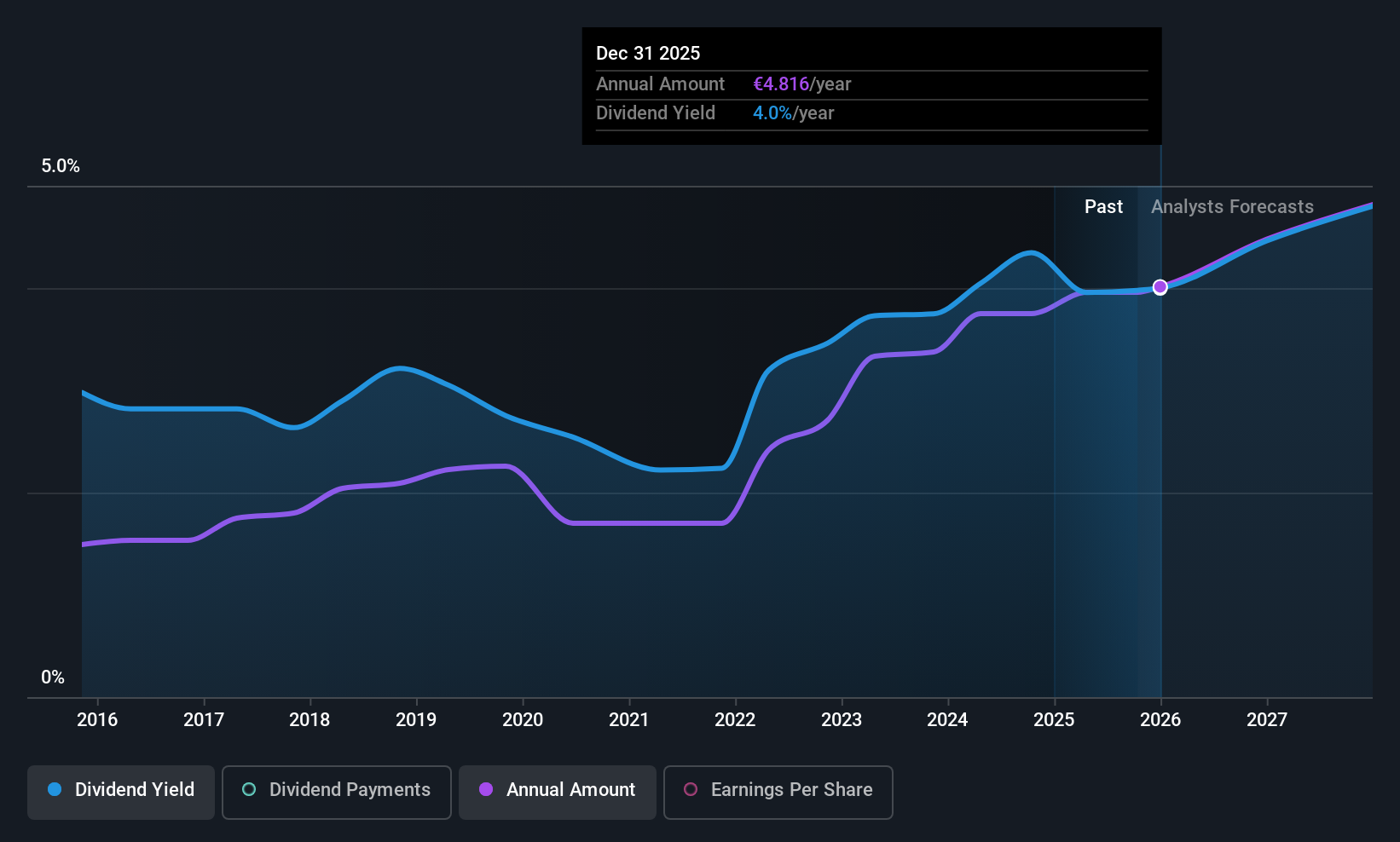Click the 2022 x-axis year label

(735, 719)
